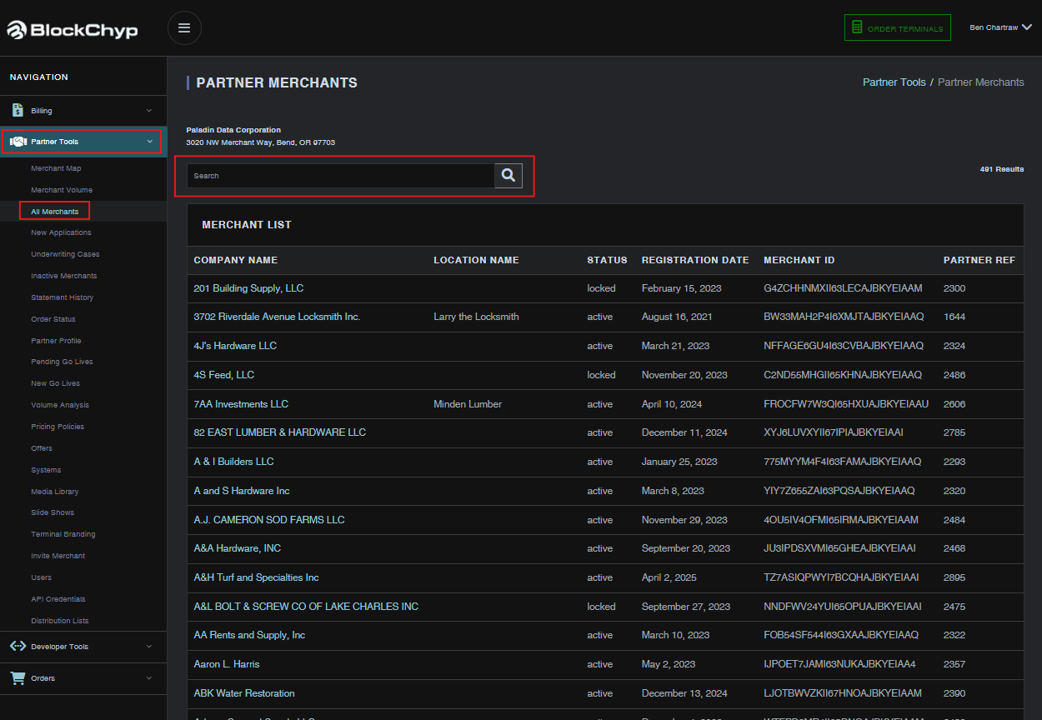The width and height of the screenshot is (1042, 720).
Task: Open New Go Lives in sidebar
Action: [55, 384]
